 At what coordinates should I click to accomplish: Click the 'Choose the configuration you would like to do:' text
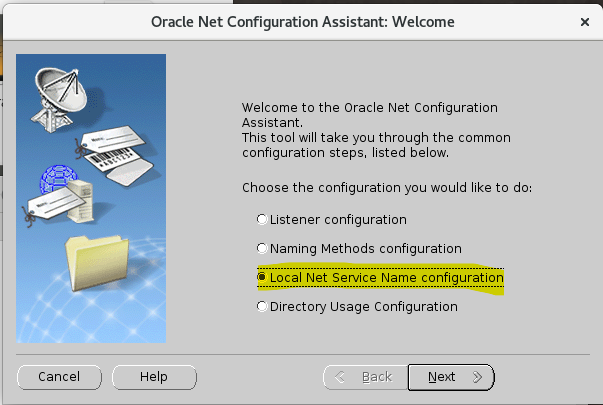click(386, 188)
